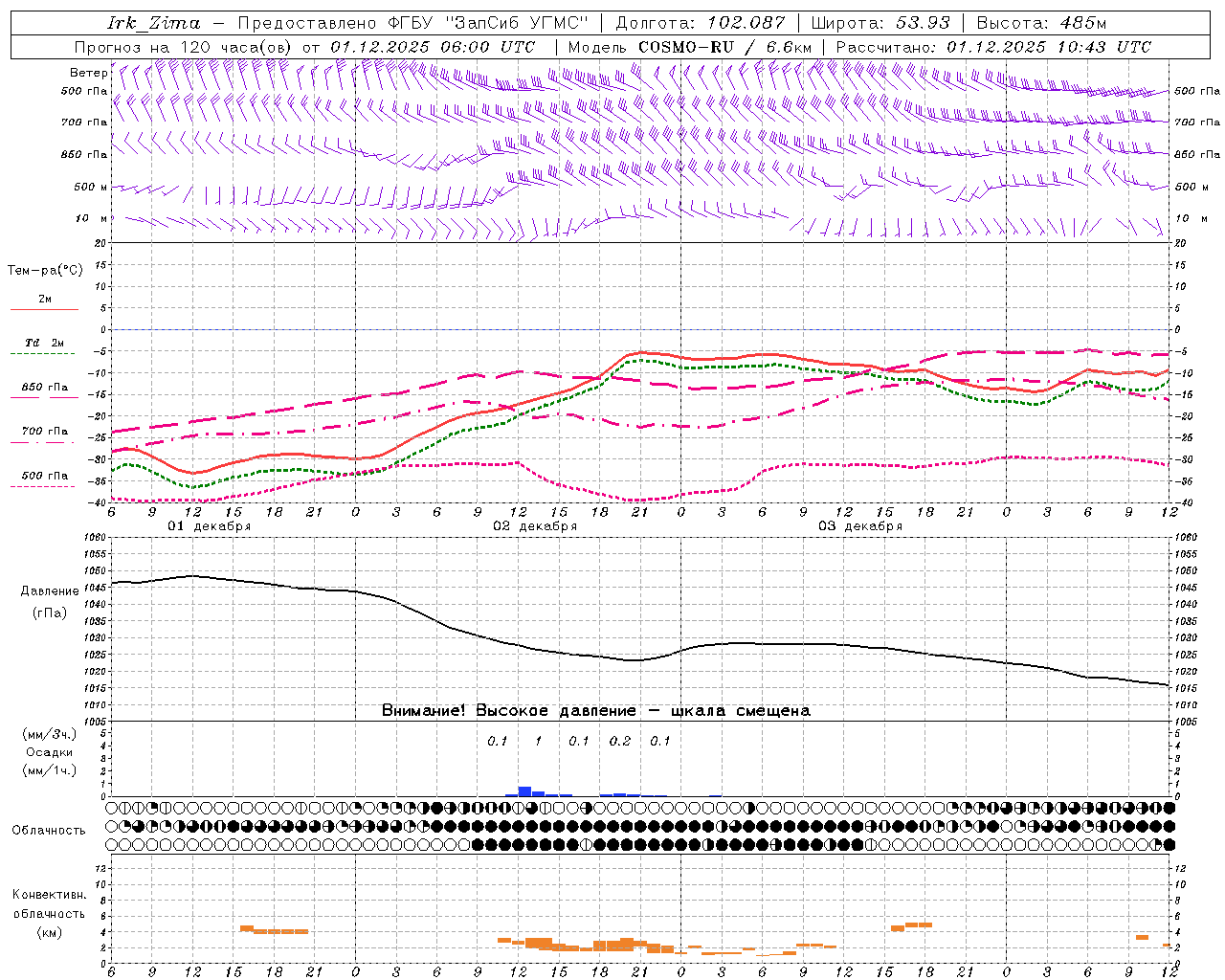
Task: Click the forecast start '01.12.2025 06:00 UTC'
Action: tap(433, 47)
